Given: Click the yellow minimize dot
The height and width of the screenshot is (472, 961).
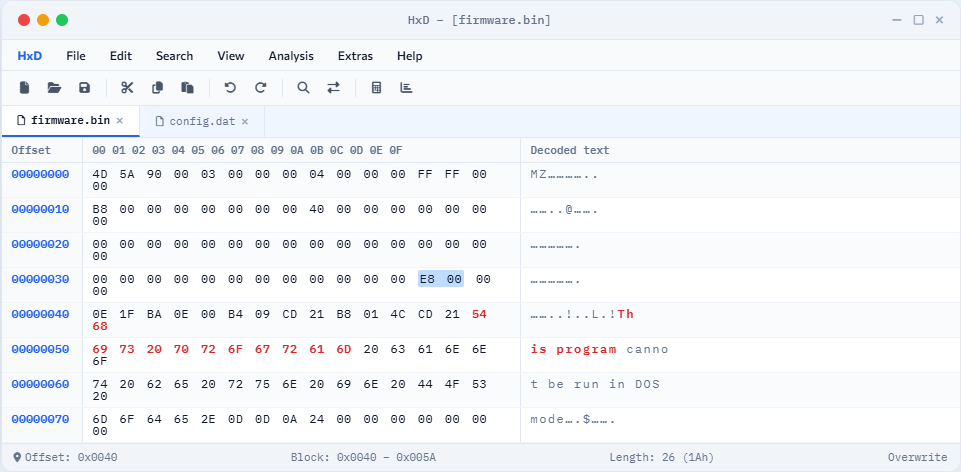Looking at the screenshot, I should tap(43, 20).
